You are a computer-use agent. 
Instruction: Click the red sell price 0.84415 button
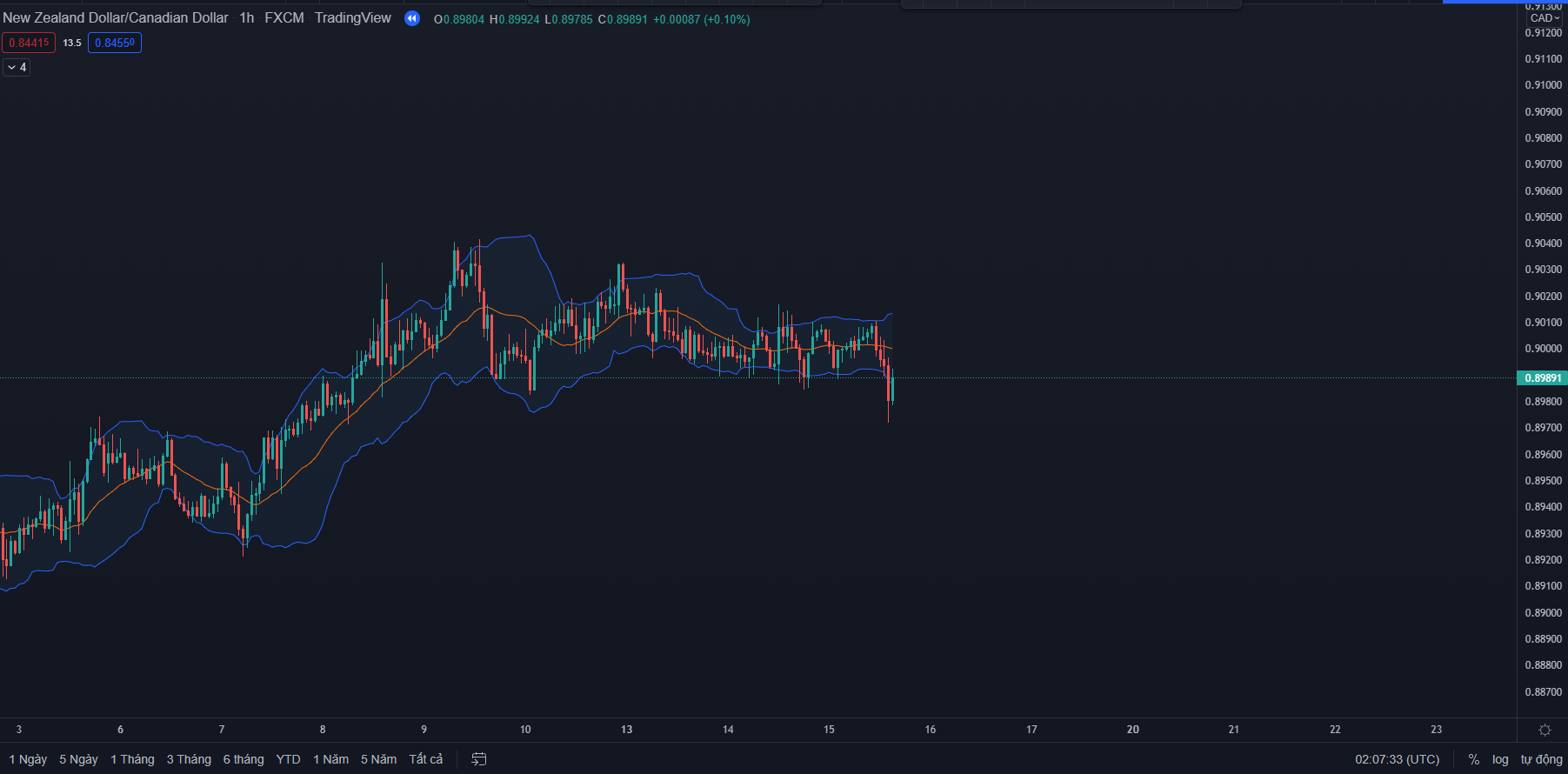[29, 43]
